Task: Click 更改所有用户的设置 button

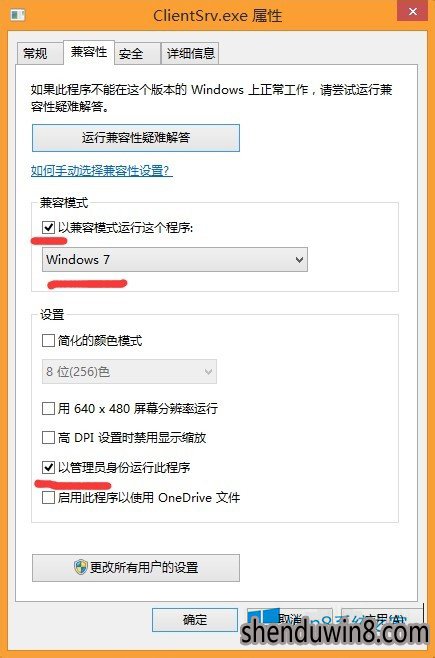Action: pos(136,568)
